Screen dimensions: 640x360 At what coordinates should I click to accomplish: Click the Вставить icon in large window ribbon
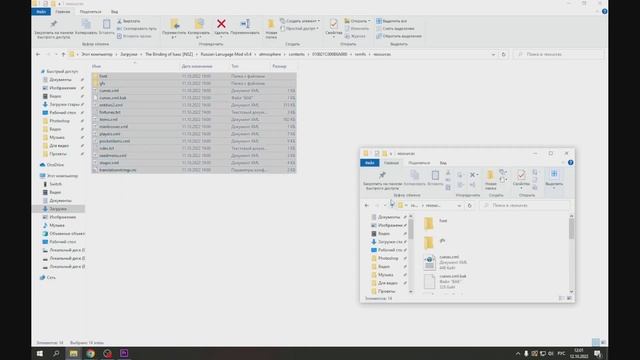pos(106,24)
